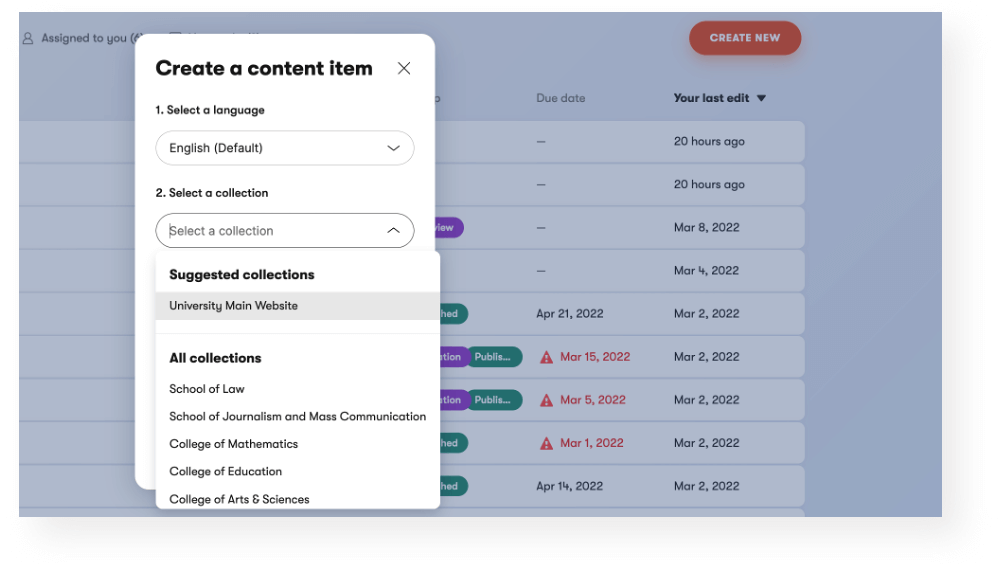The image size is (1004, 564).
Task: Click the CREATE NEW button
Action: pyautogui.click(x=744, y=38)
